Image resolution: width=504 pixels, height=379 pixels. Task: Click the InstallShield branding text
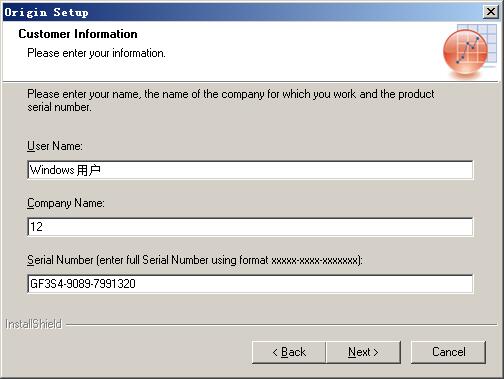[x=33, y=324]
